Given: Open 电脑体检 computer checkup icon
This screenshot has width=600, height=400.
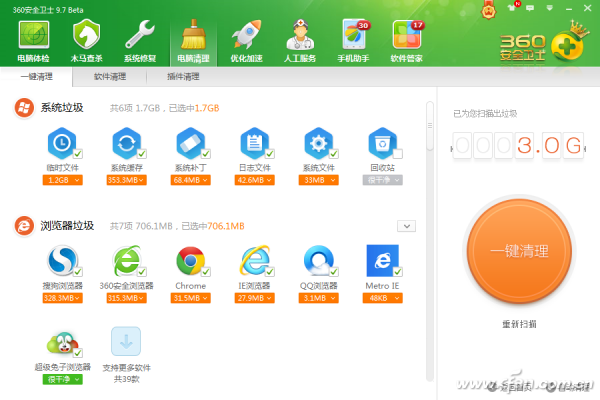Looking at the screenshot, I should point(34,35).
